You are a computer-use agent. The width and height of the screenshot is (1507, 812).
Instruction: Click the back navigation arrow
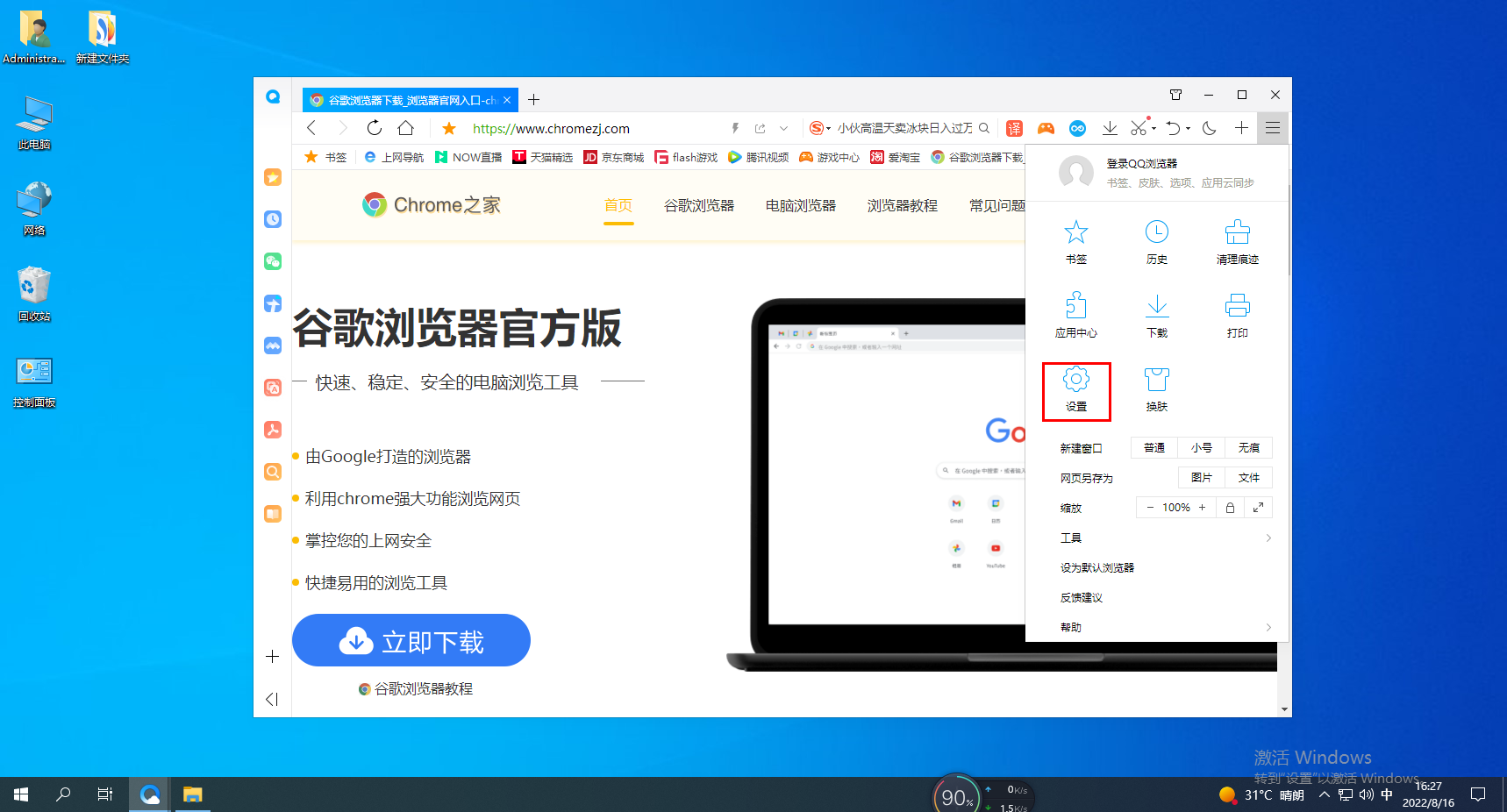click(x=311, y=128)
